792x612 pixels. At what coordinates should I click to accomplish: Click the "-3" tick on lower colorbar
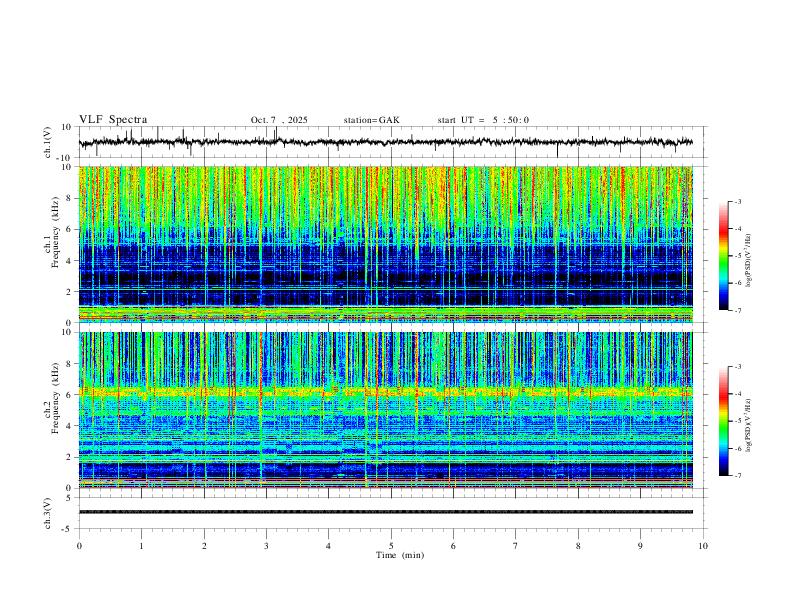pyautogui.click(x=737, y=367)
